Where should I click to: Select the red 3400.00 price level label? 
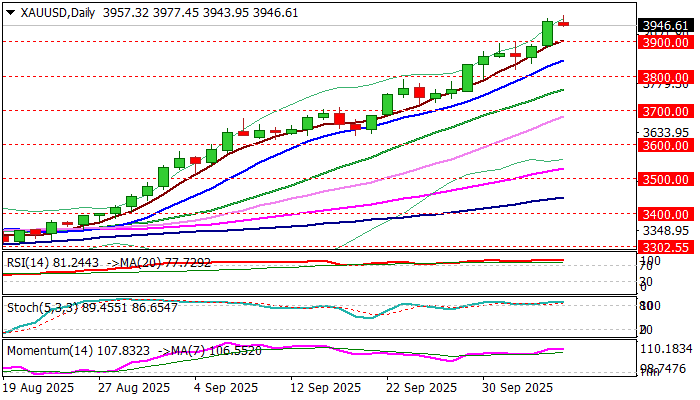pyautogui.click(x=666, y=214)
